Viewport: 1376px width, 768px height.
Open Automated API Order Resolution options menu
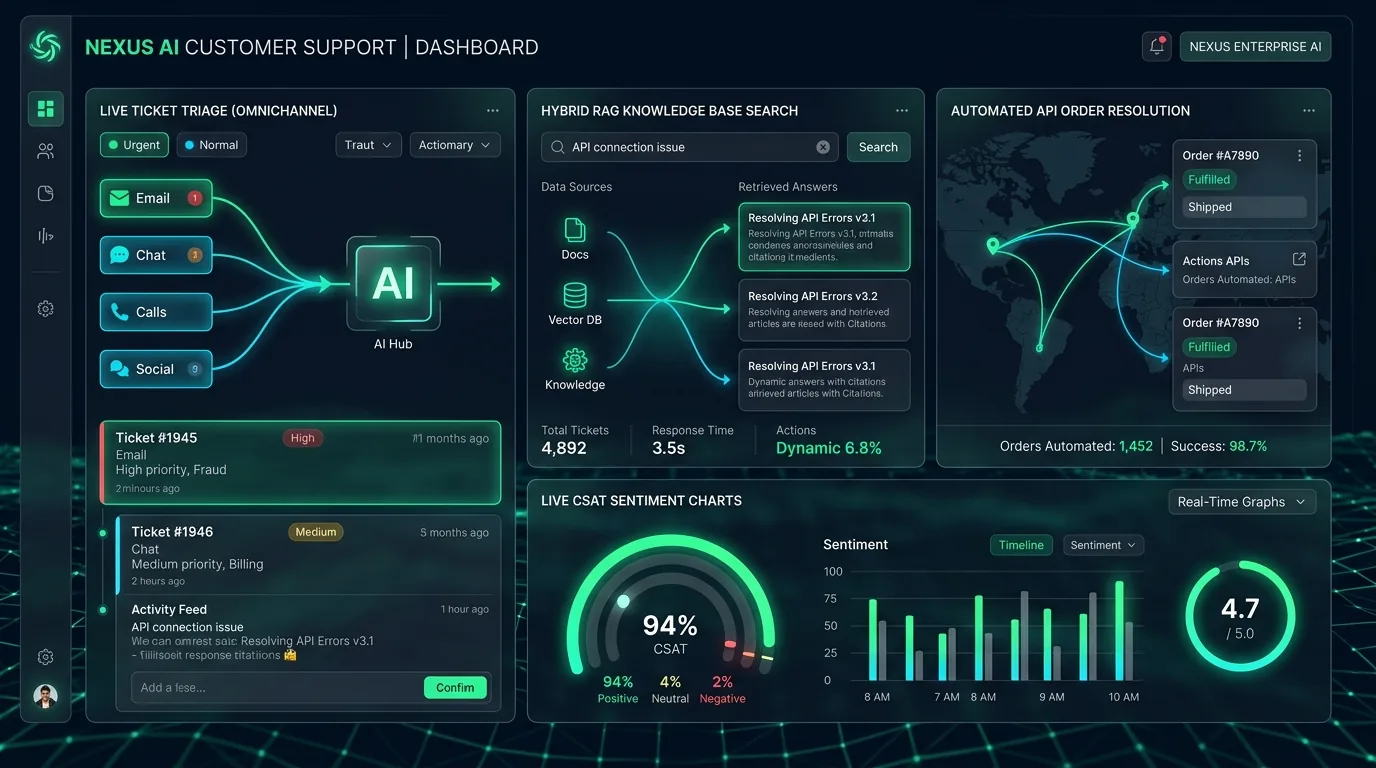(1309, 111)
